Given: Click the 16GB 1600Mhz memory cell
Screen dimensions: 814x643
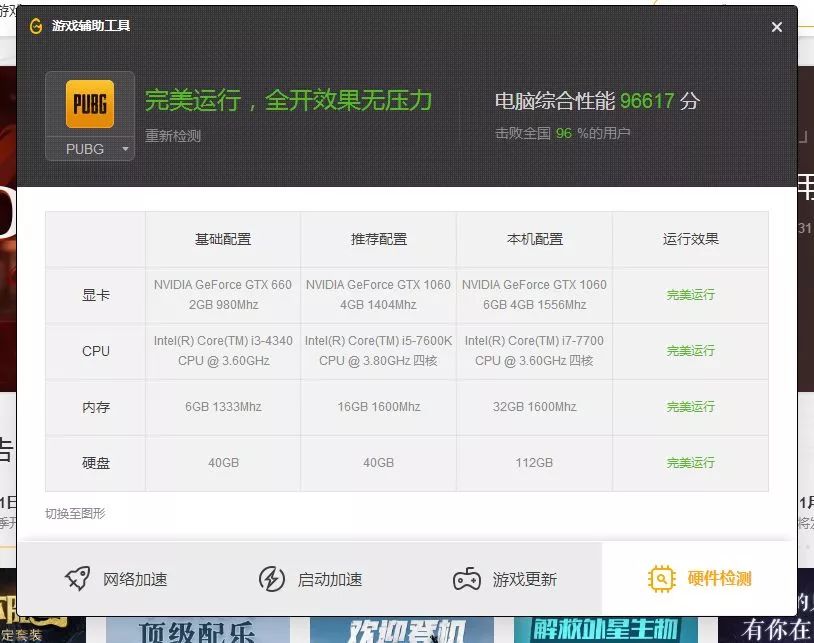Looking at the screenshot, I should click(x=379, y=407).
